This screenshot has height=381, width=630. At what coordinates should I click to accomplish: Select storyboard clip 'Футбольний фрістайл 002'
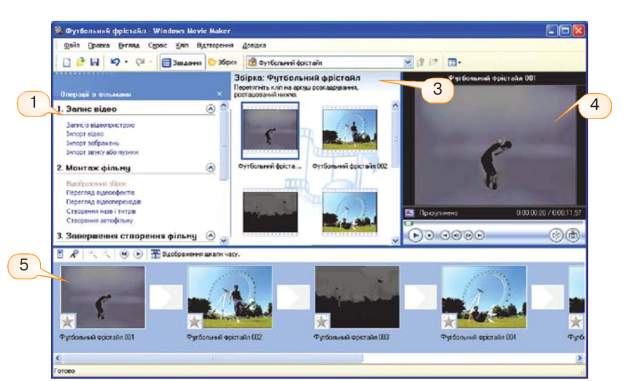[230, 297]
